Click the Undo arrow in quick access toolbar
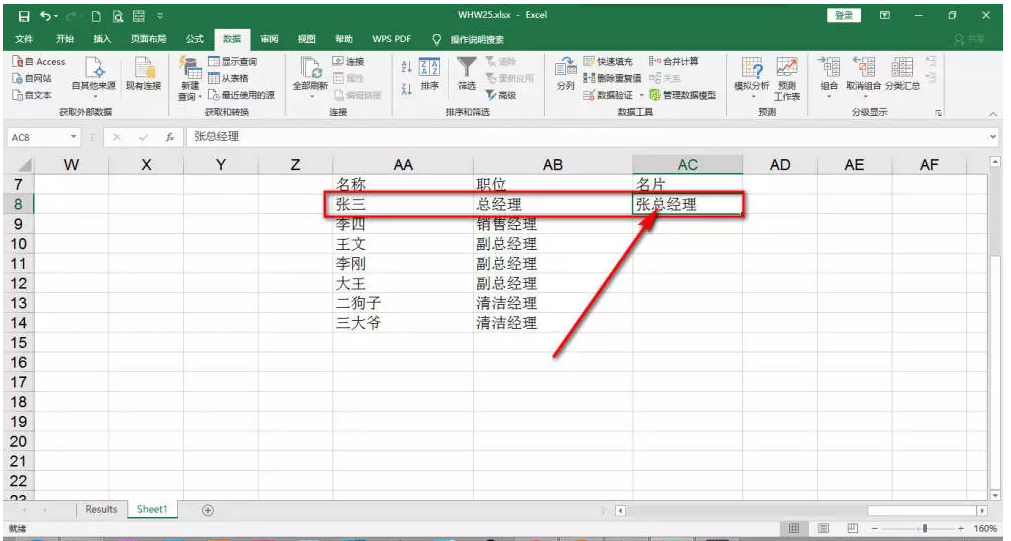This screenshot has width=1011, height=541. (46, 16)
